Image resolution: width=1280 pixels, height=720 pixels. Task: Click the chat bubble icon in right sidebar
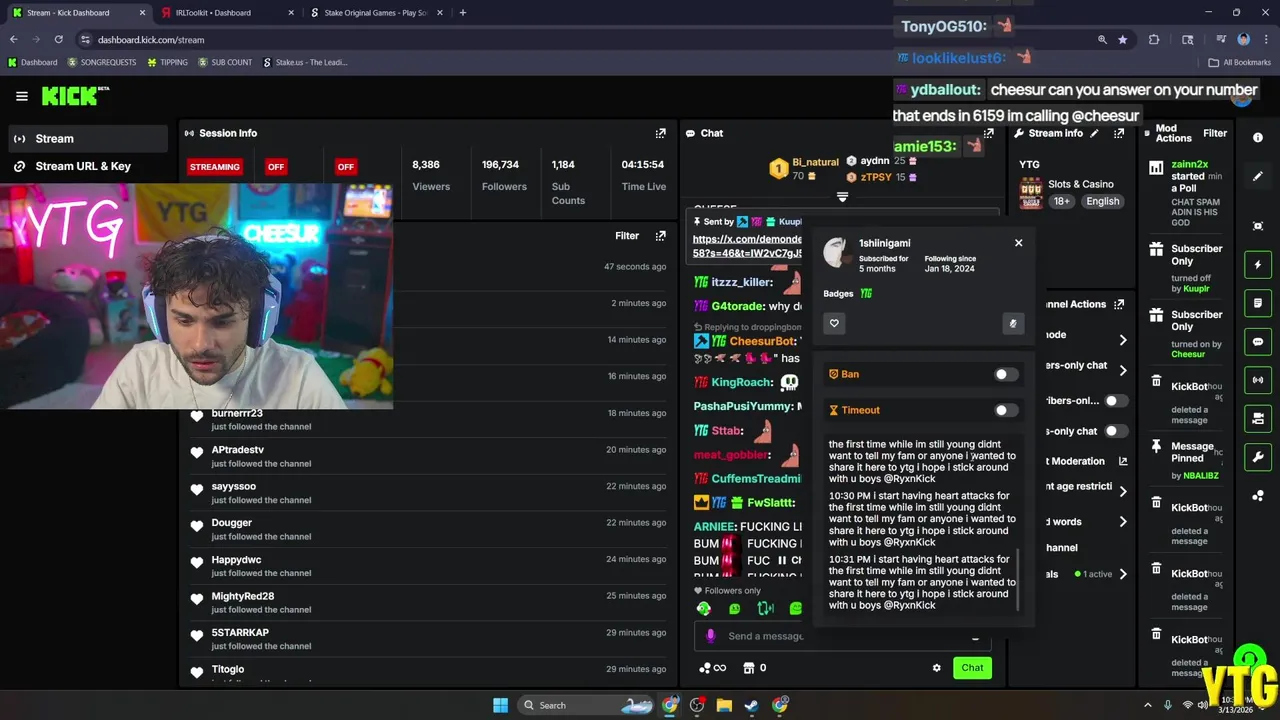(1258, 342)
